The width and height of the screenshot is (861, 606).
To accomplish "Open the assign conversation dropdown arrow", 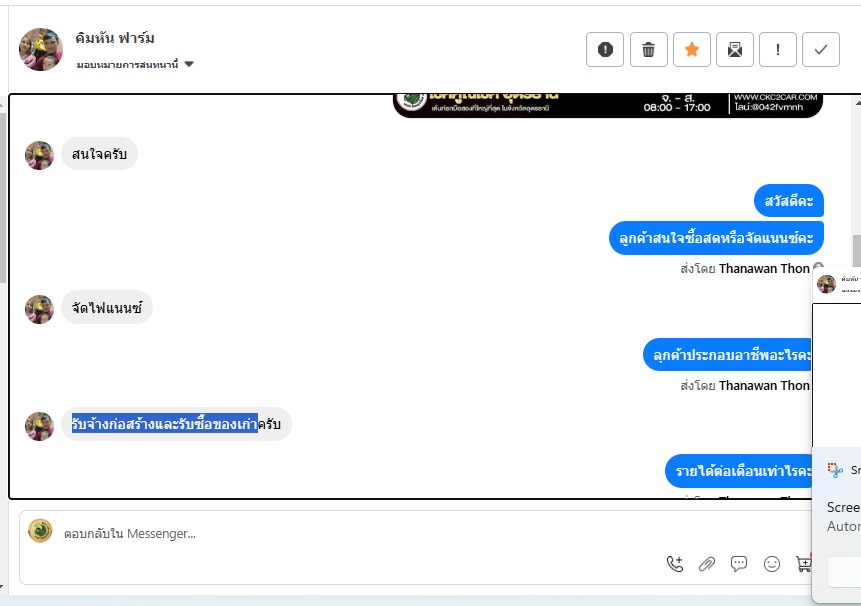I will 189,64.
